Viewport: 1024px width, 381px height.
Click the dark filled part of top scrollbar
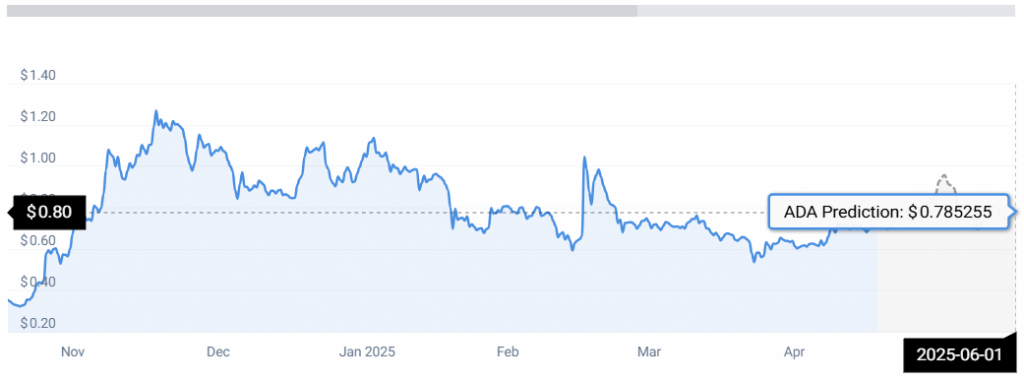(322, 10)
